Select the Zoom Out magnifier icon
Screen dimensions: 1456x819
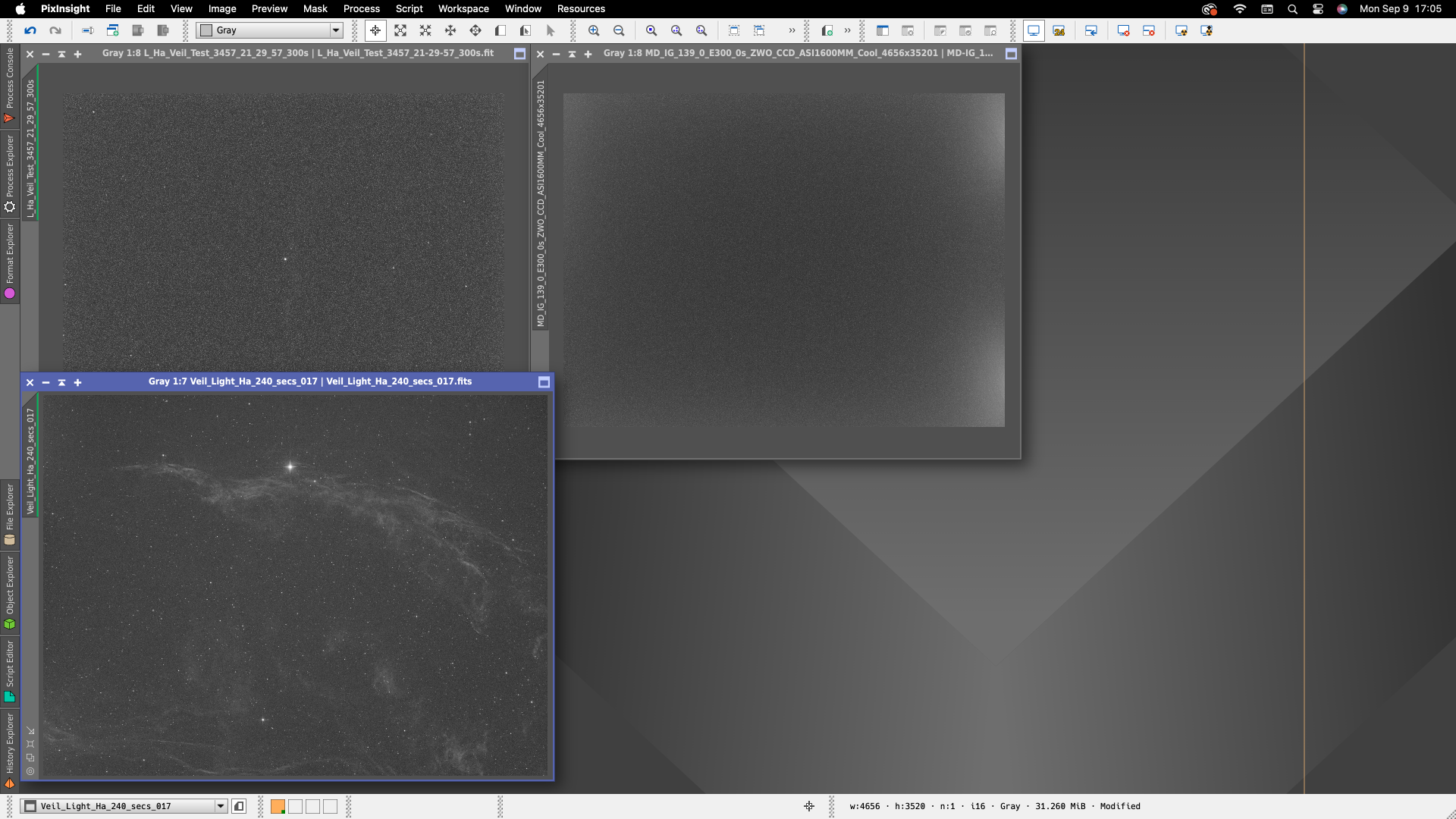619,30
